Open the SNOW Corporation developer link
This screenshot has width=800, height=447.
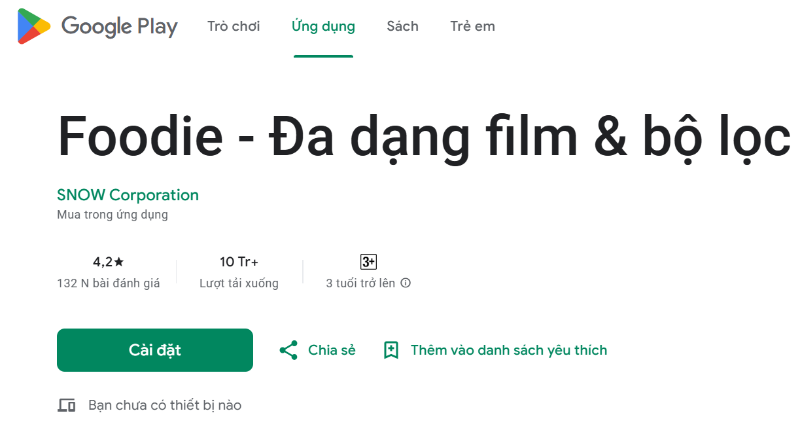point(128,195)
